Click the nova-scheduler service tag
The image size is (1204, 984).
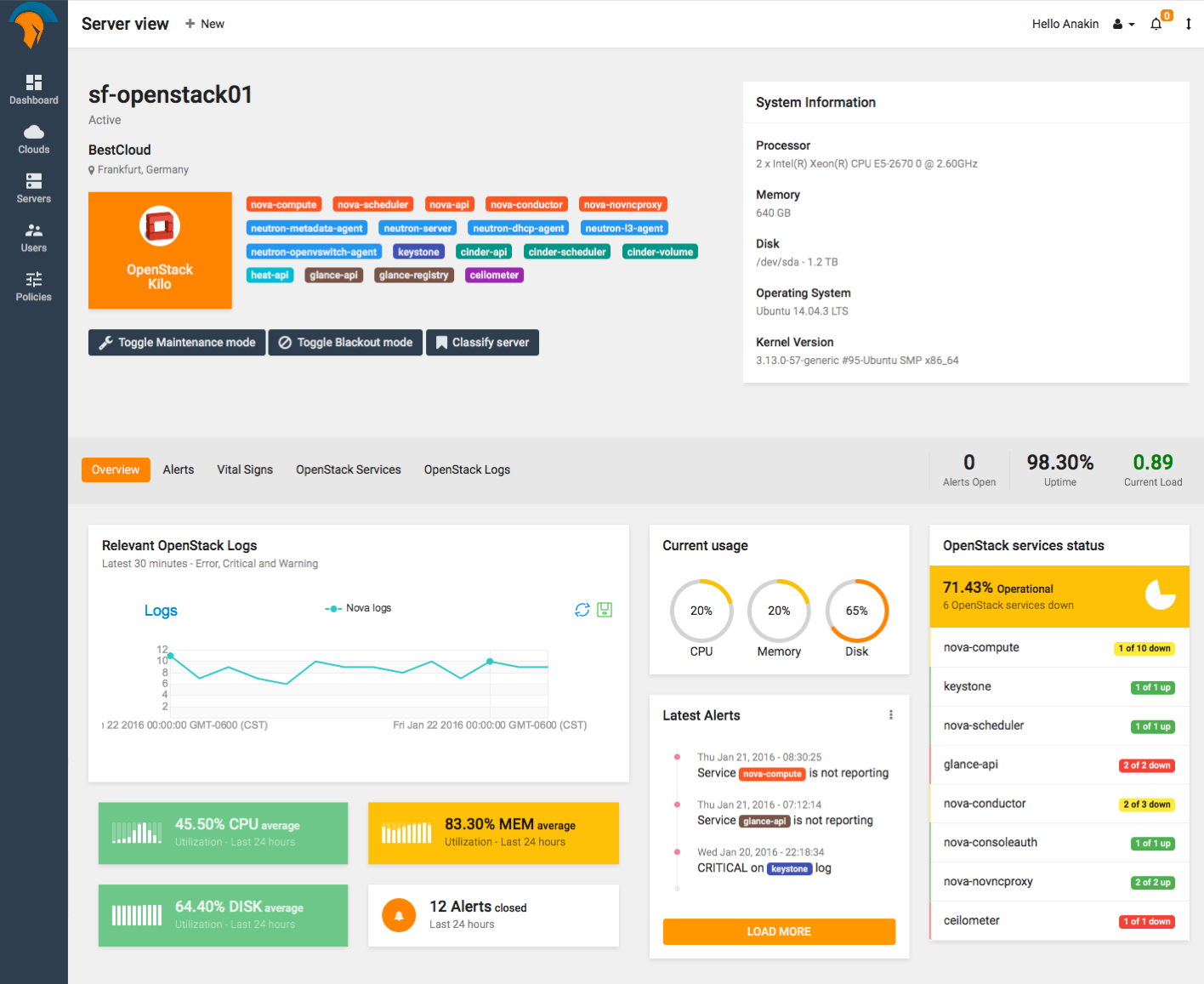pos(372,204)
